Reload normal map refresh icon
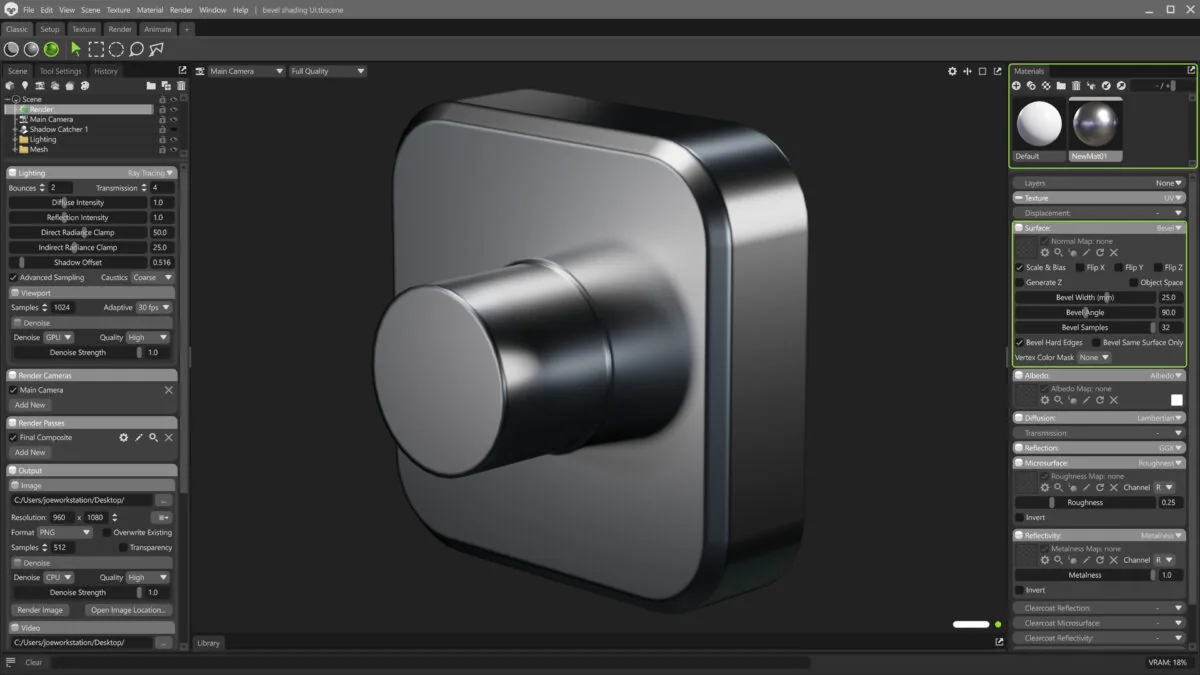This screenshot has height=675, width=1200. coord(1100,253)
